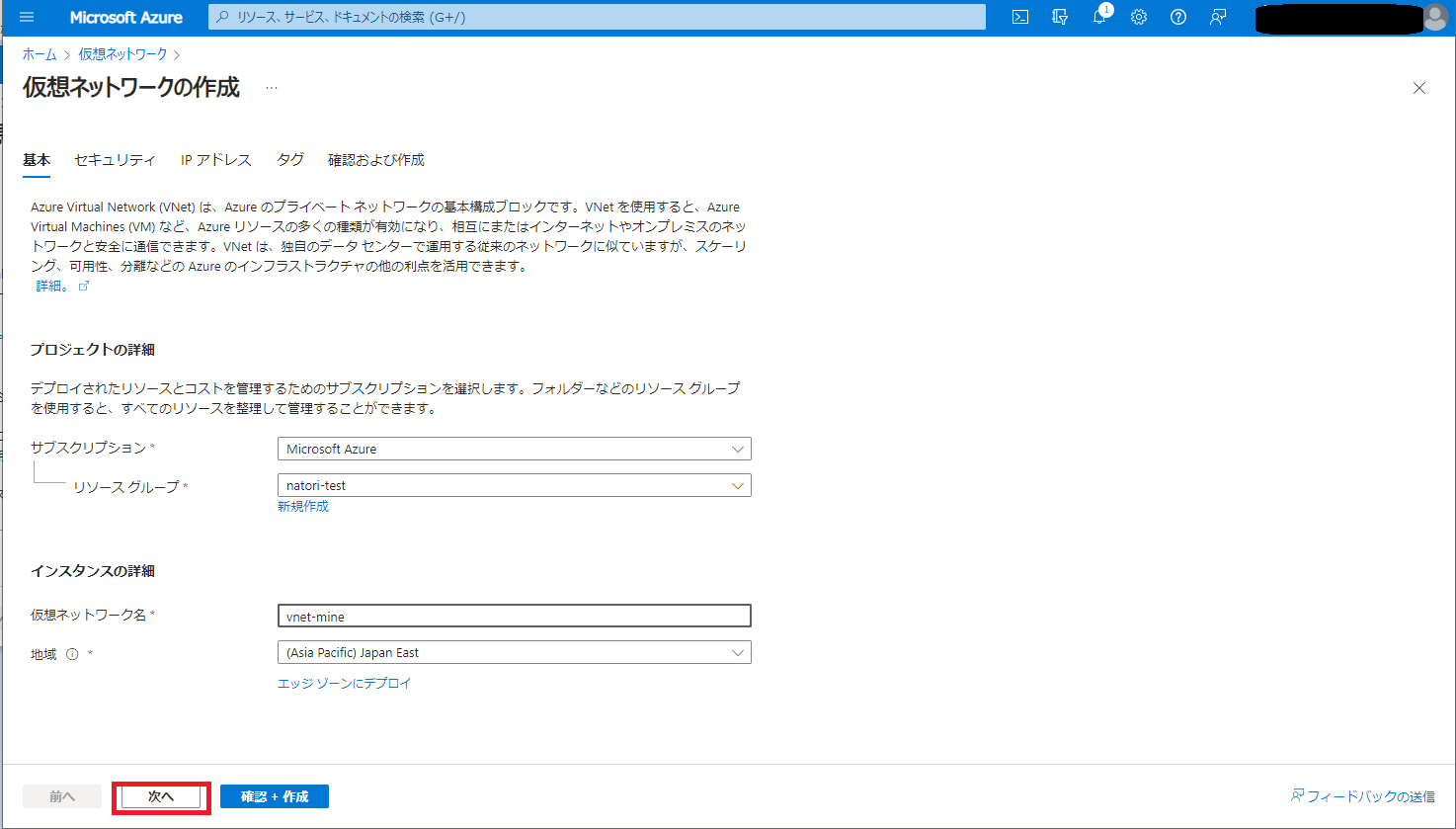Click the 次へ button

[x=161, y=796]
